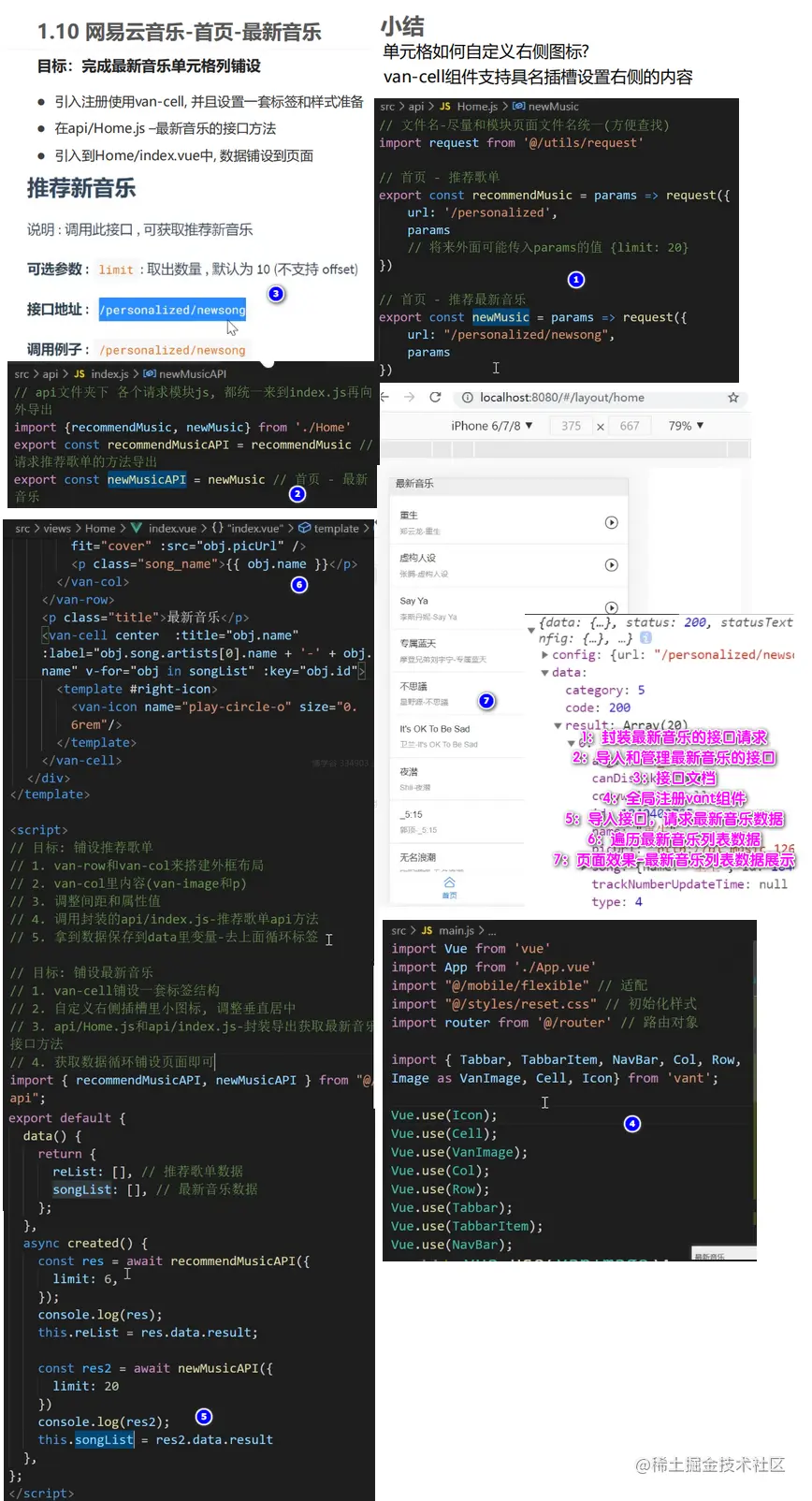The height and width of the screenshot is (1501, 812).
Task: Select the quoted "index.vue" breadcrumb segment
Action: 254,529
